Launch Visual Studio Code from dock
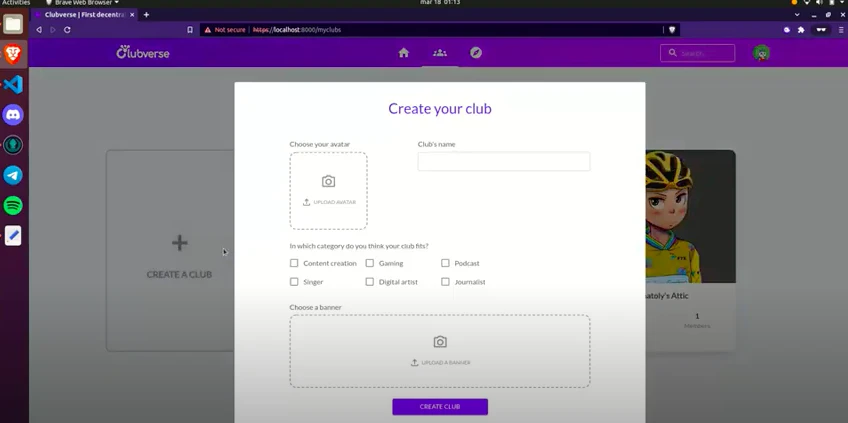The image size is (848, 423). pyautogui.click(x=12, y=84)
